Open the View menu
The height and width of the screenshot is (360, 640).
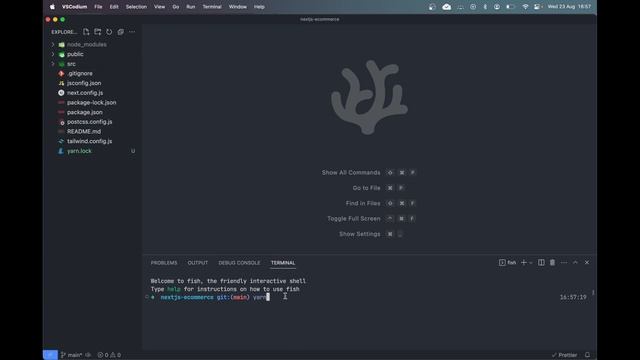(x=160, y=7)
